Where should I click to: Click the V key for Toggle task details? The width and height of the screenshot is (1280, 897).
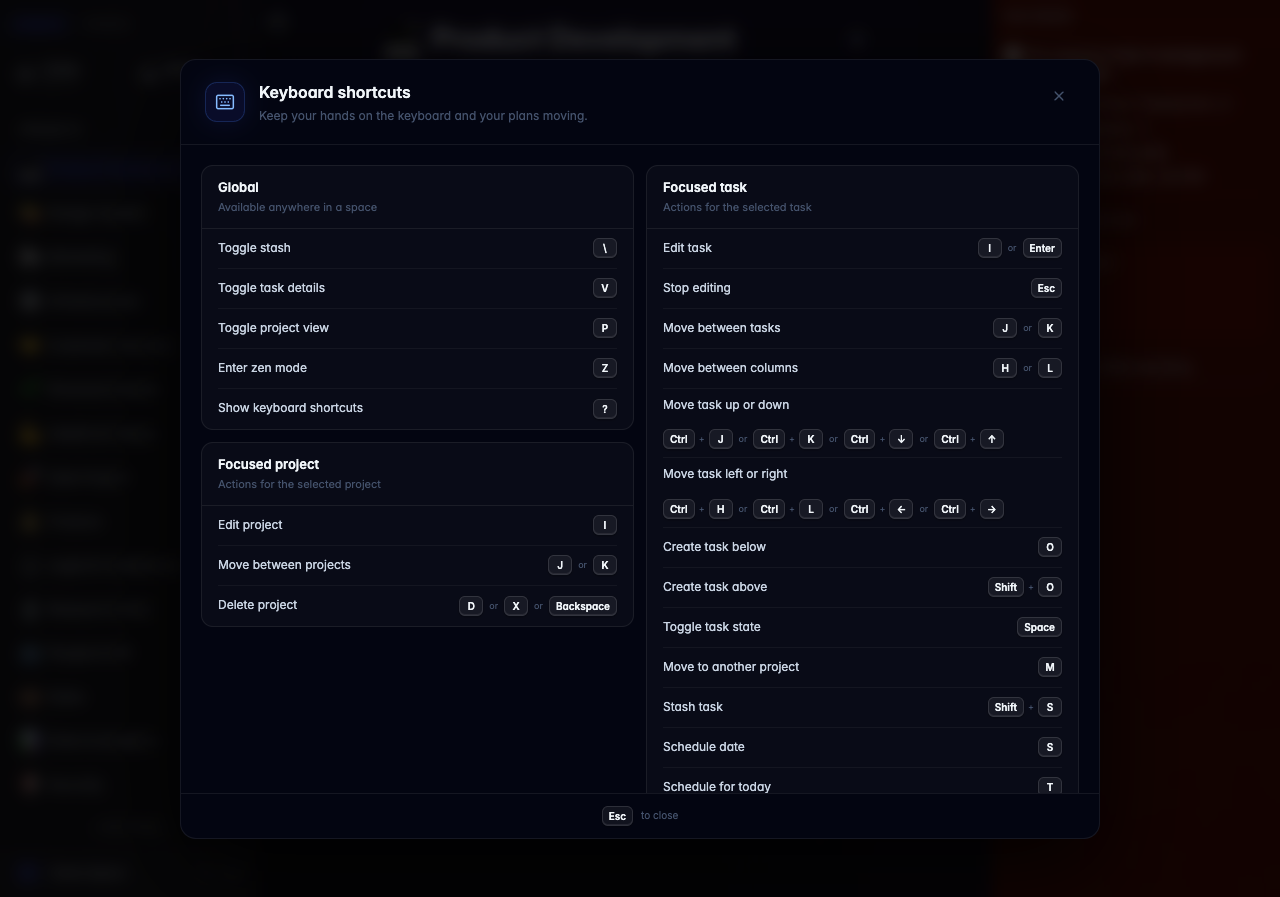point(605,288)
